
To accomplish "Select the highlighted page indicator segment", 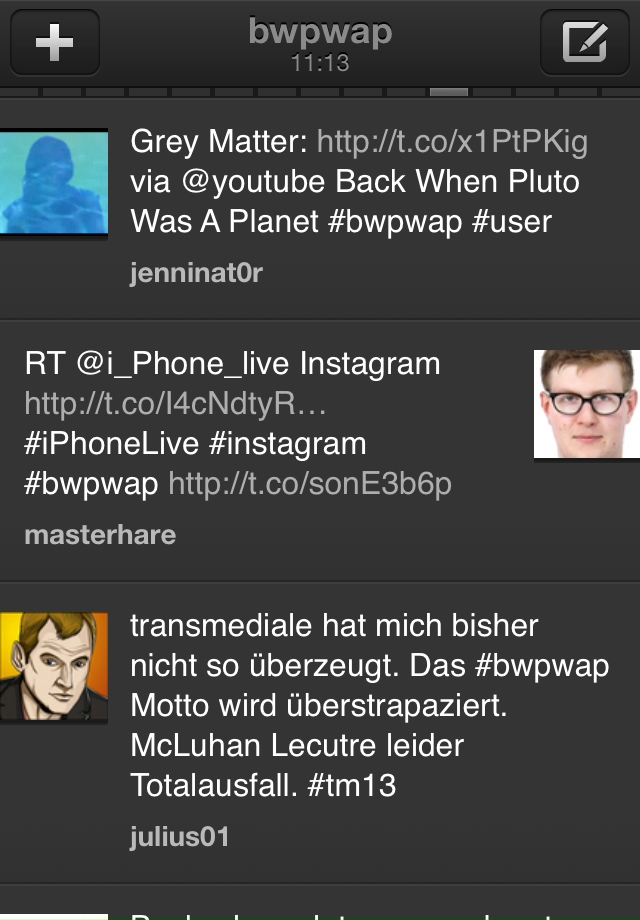I will (449, 92).
